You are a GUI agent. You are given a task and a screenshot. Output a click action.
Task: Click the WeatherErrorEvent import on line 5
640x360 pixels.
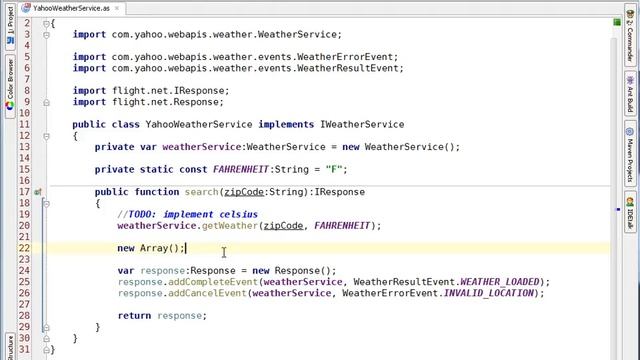[236, 57]
